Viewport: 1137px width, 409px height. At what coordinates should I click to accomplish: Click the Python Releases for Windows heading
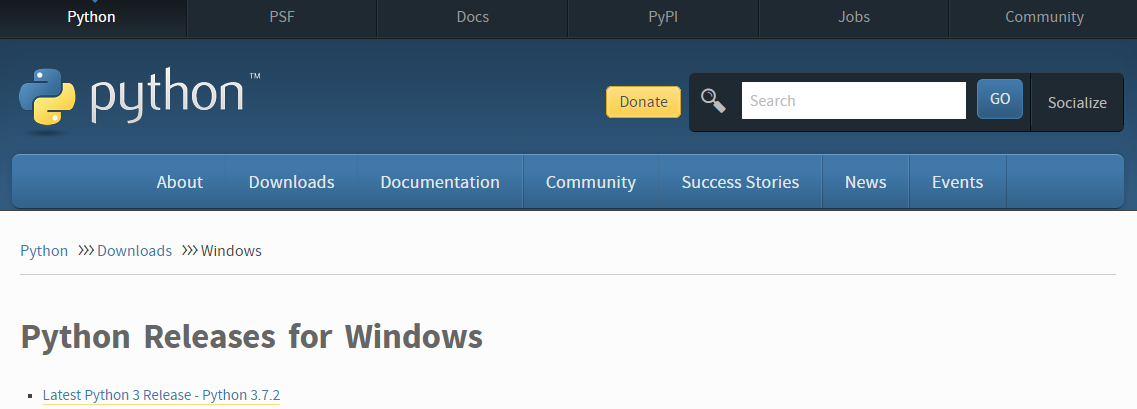[x=252, y=336]
